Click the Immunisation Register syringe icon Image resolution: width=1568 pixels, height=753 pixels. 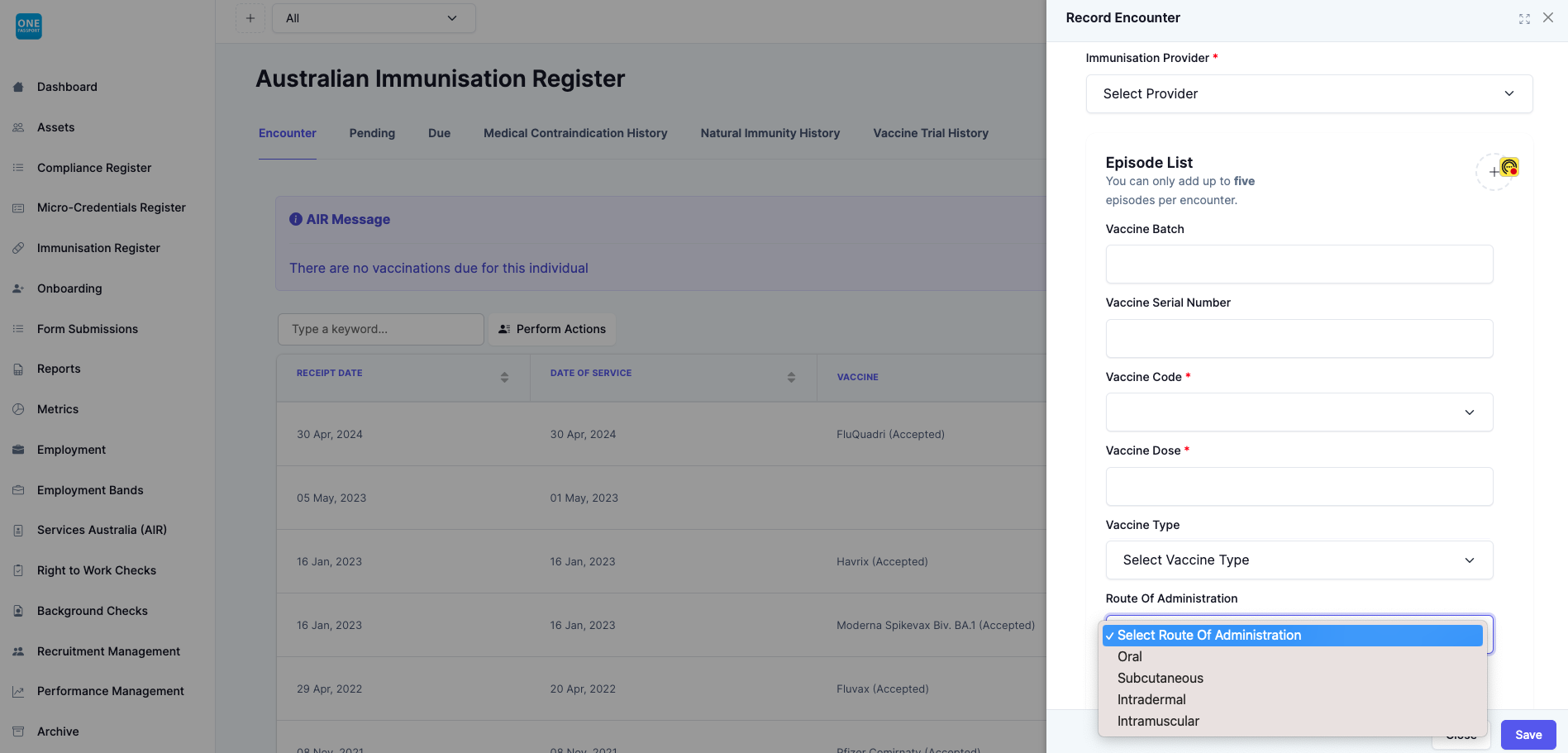[18, 248]
